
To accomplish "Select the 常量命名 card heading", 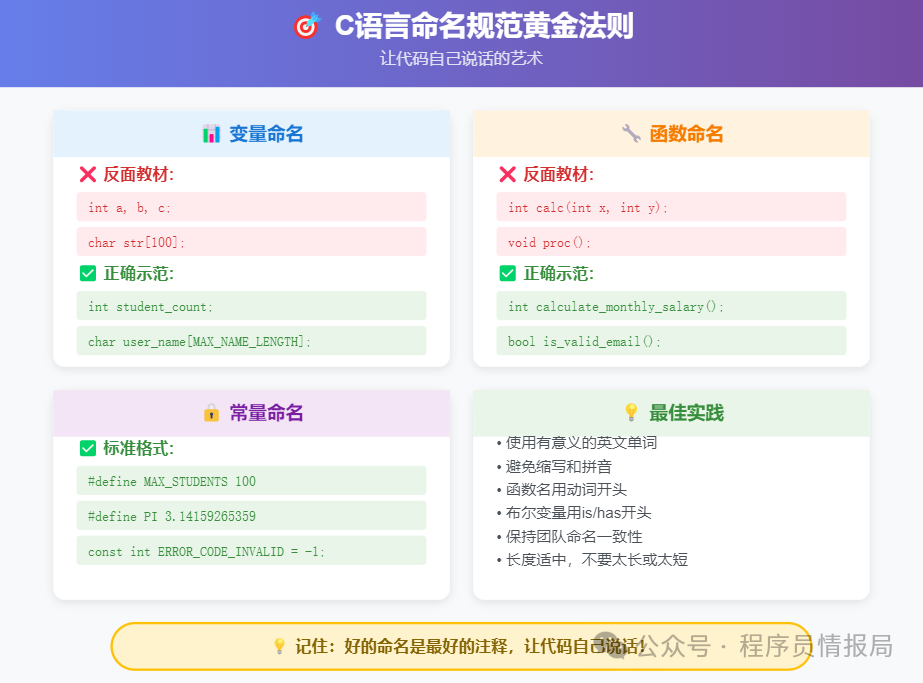I will (x=266, y=413).
